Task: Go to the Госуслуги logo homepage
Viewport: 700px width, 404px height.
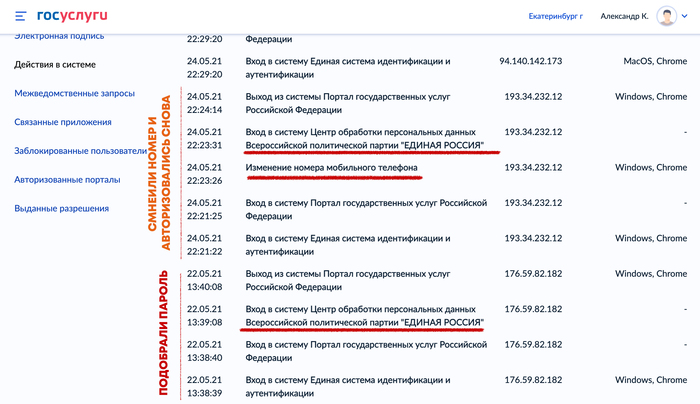Action: point(72,16)
